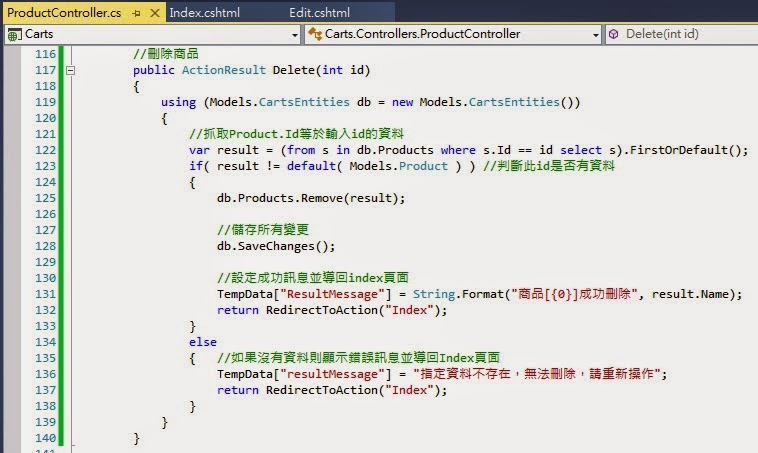
Task: Click the Delete method cube icon
Action: pyautogui.click(x=613, y=34)
